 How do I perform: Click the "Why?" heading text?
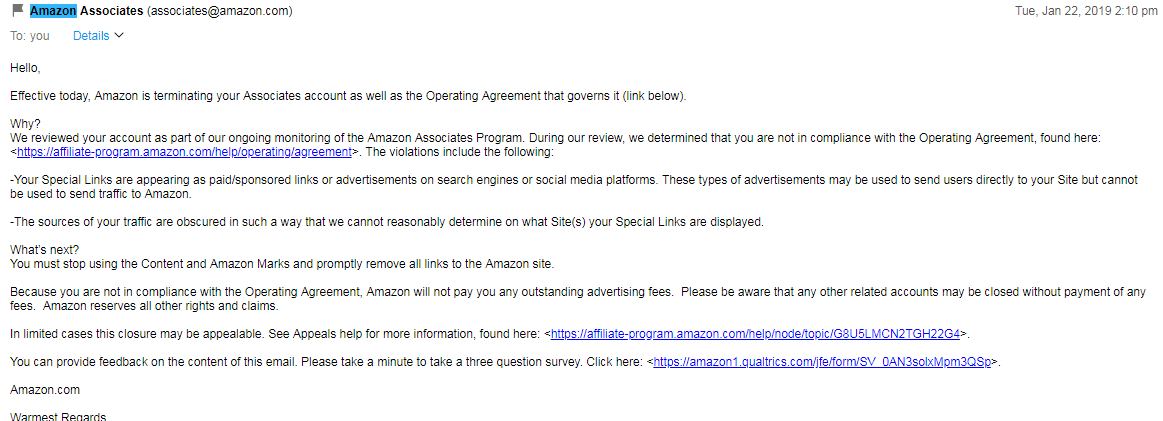tap(26, 123)
